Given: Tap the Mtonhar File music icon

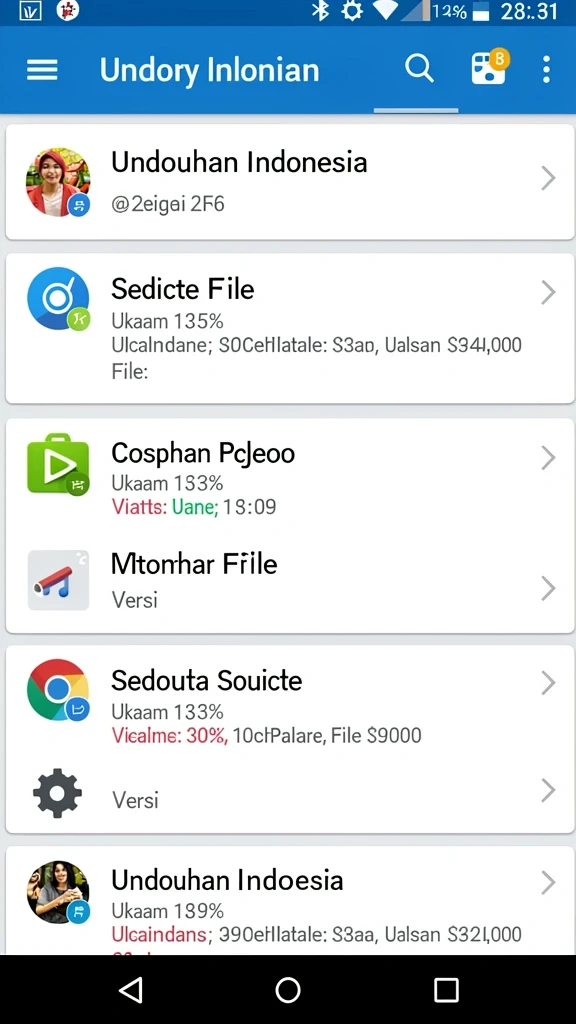Looking at the screenshot, I should tap(58, 580).
